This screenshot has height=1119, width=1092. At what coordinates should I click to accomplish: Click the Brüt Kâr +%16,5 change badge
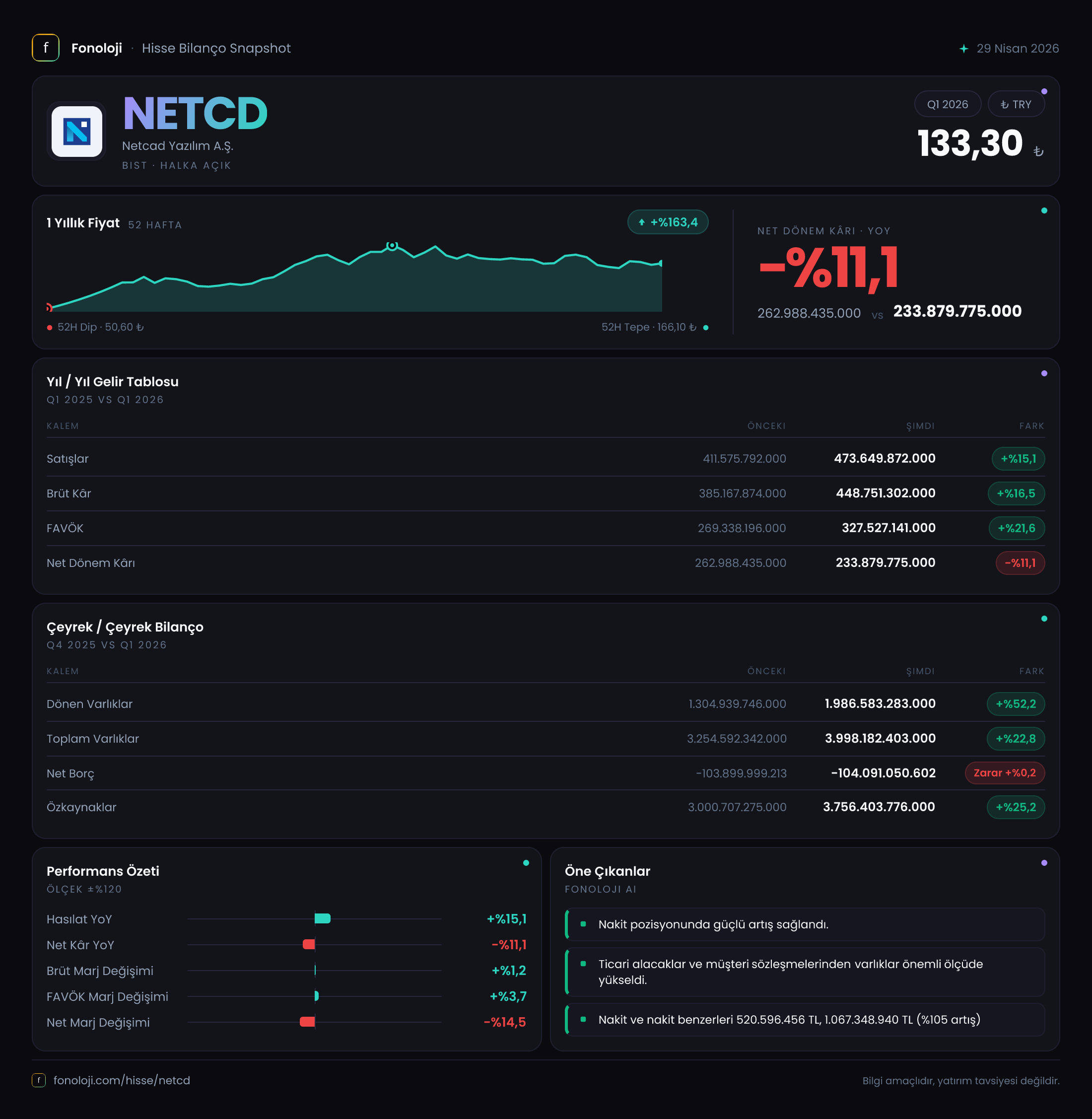tap(1016, 493)
